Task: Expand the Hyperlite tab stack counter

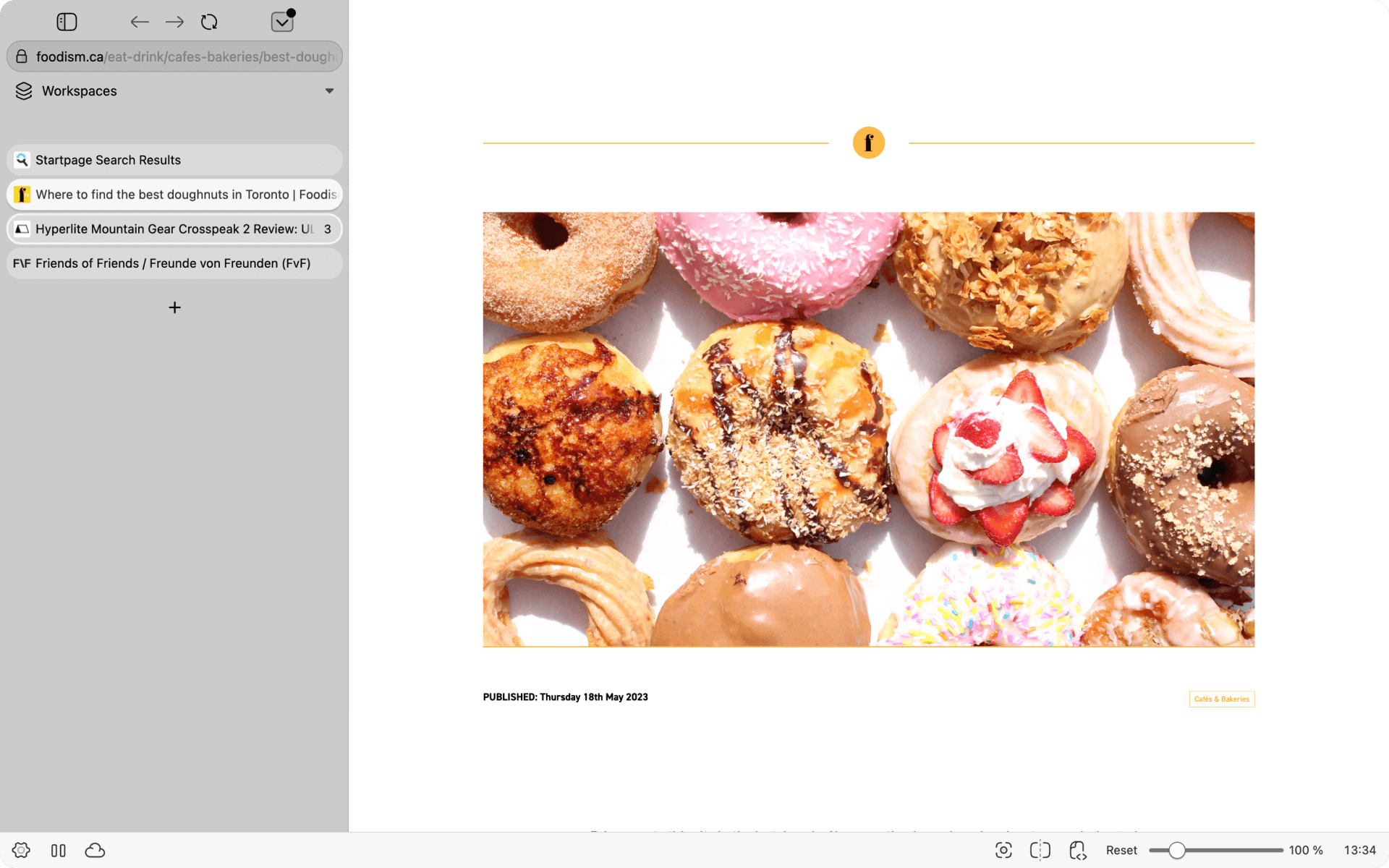Action: click(327, 229)
